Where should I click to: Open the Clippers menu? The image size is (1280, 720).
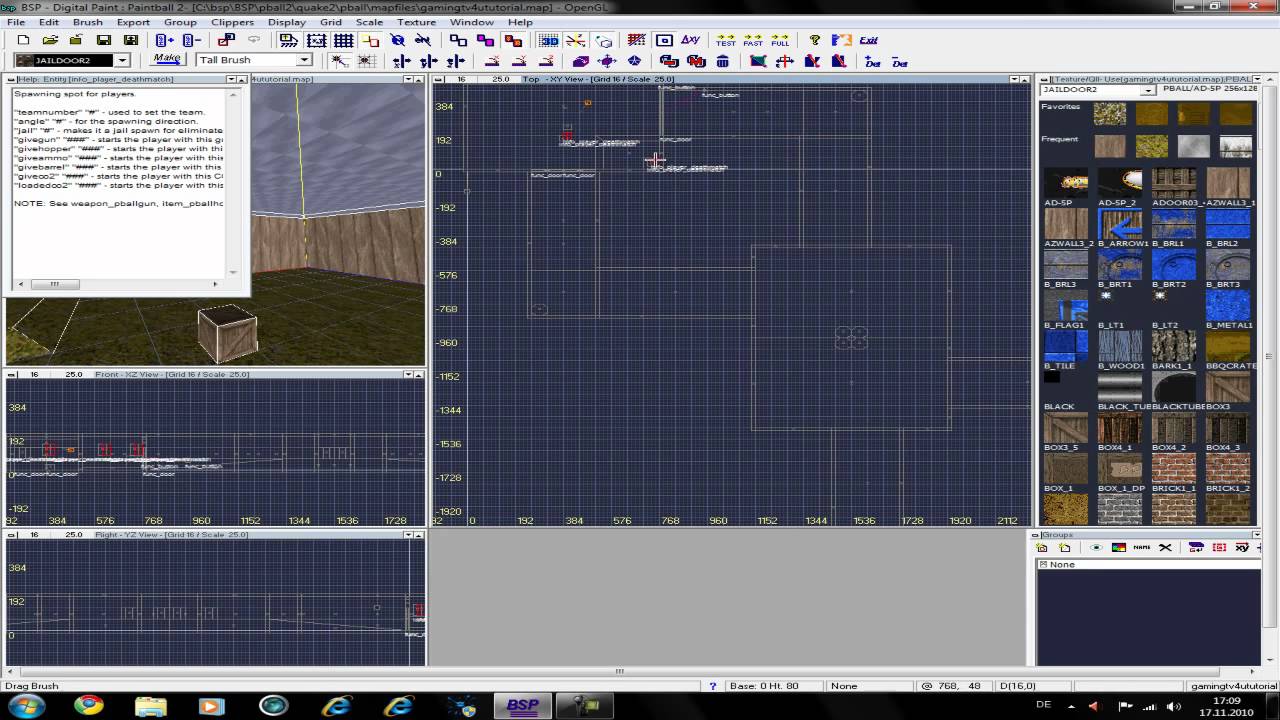[x=232, y=22]
